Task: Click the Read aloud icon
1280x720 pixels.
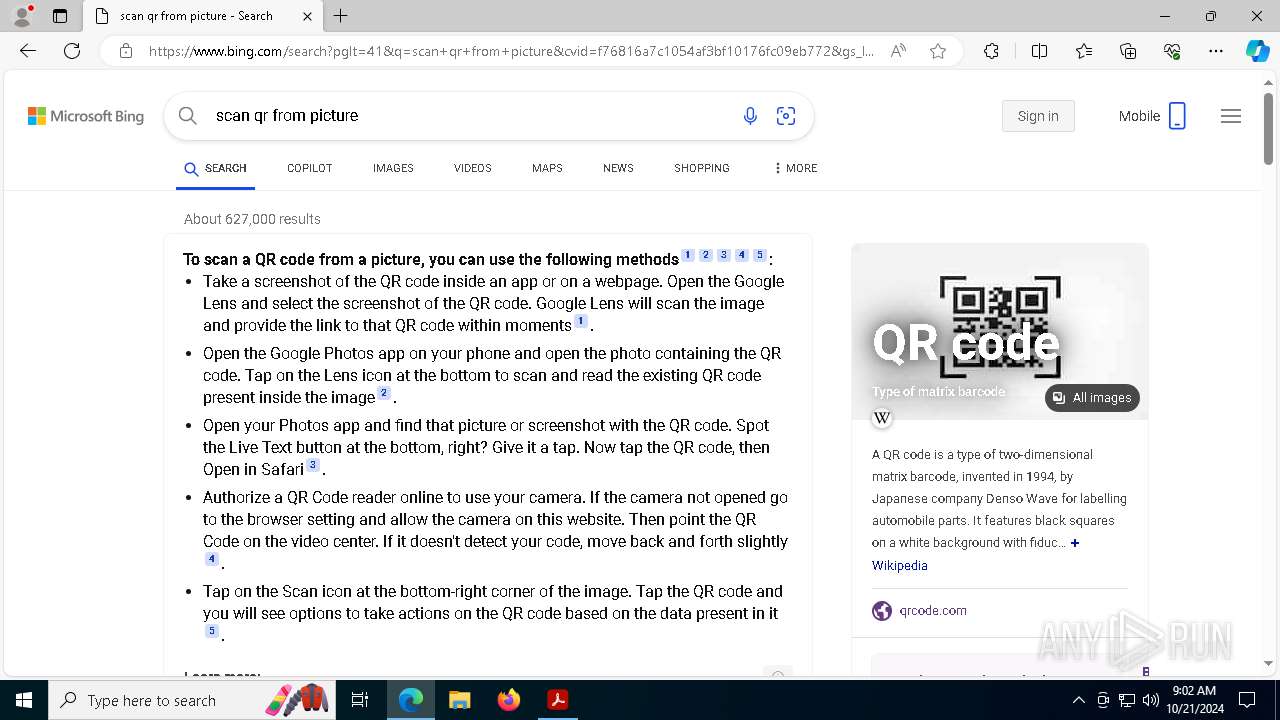Action: click(x=898, y=51)
